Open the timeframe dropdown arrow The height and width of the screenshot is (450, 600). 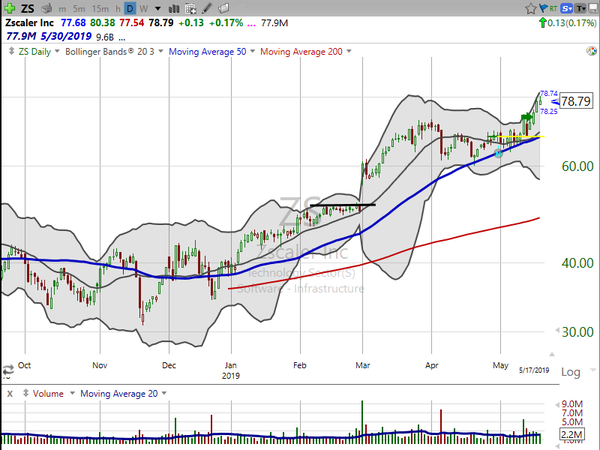158,8
